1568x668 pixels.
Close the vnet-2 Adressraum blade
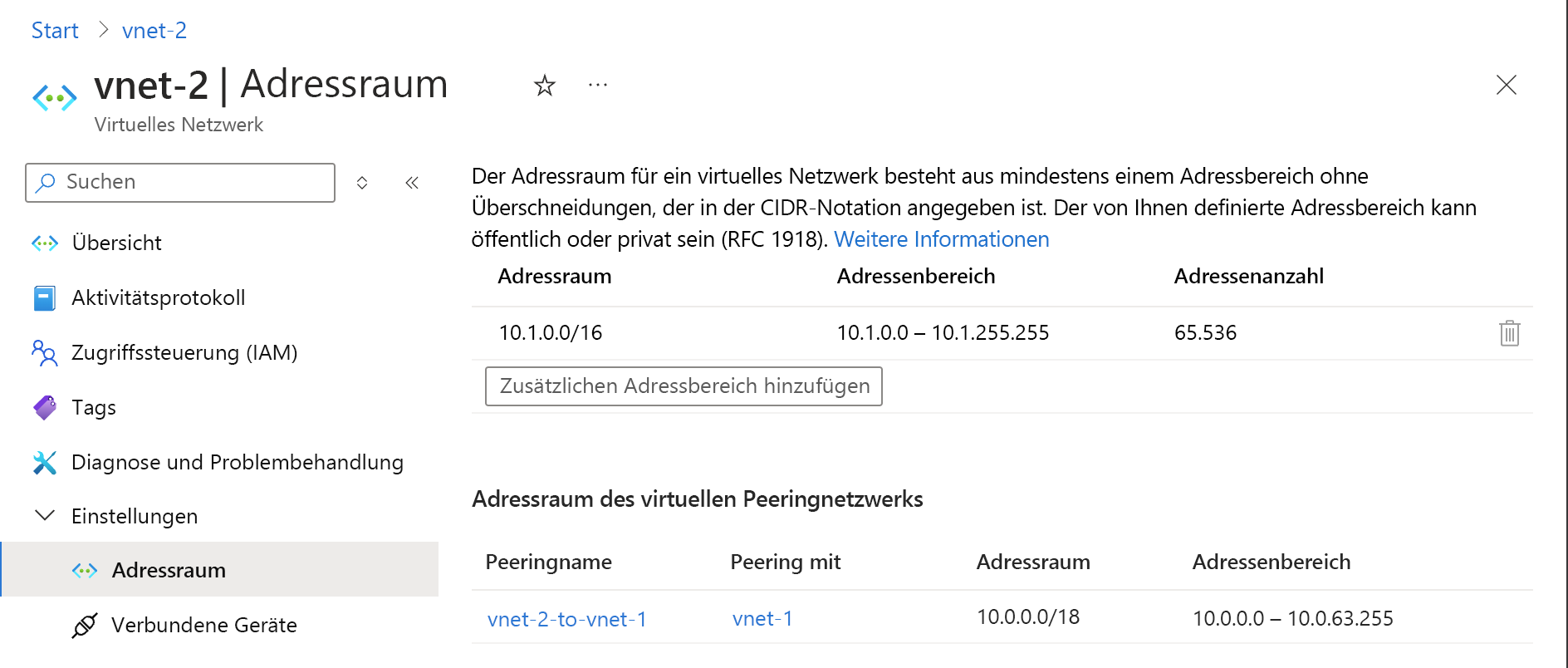click(x=1506, y=85)
